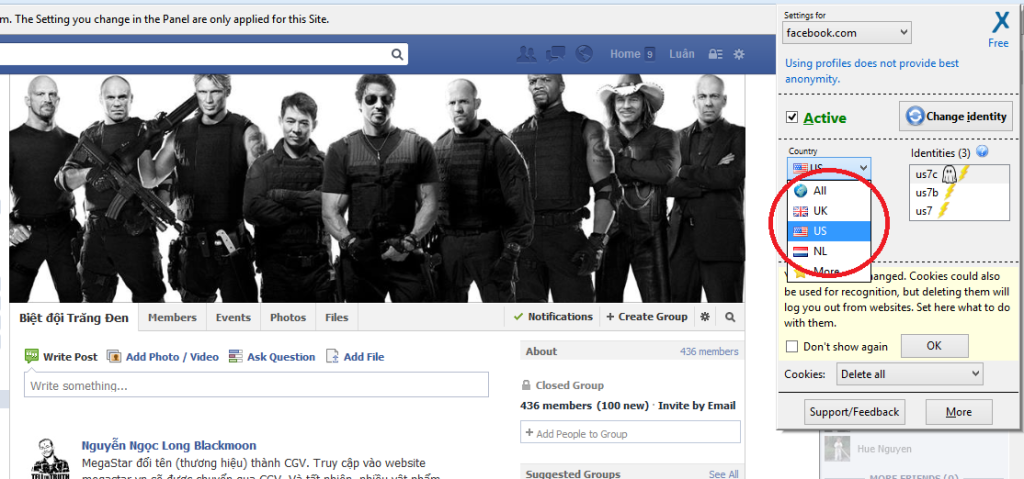Click the privacy shortcuts lock icon

point(716,54)
